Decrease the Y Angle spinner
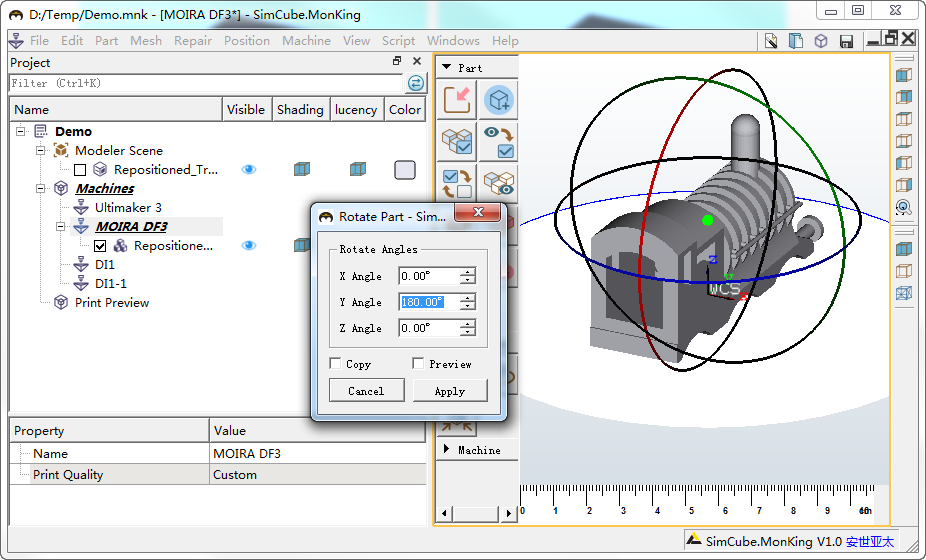Viewport: 926px width, 560px height. click(x=468, y=306)
